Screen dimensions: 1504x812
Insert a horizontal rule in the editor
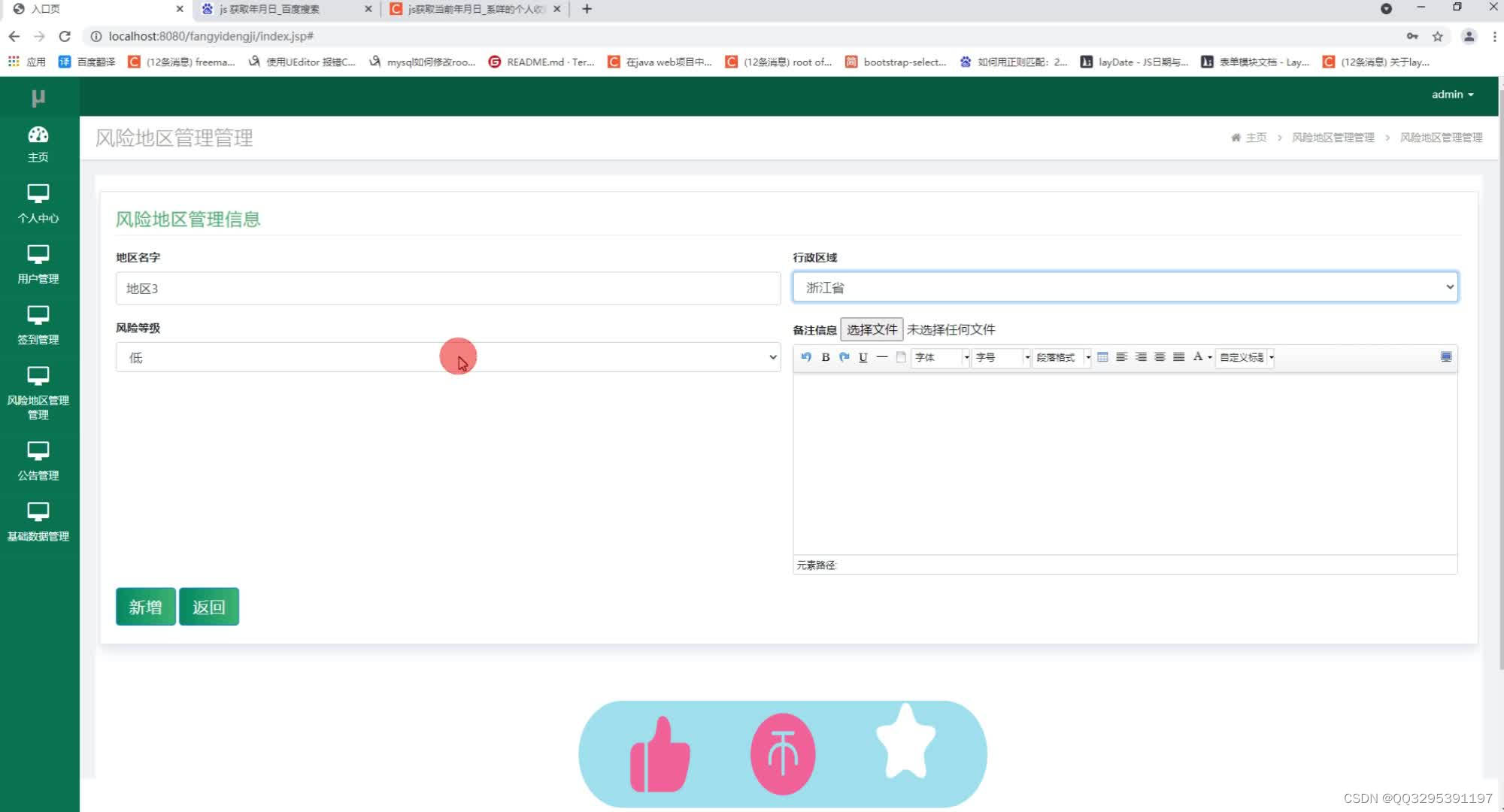[x=881, y=357]
